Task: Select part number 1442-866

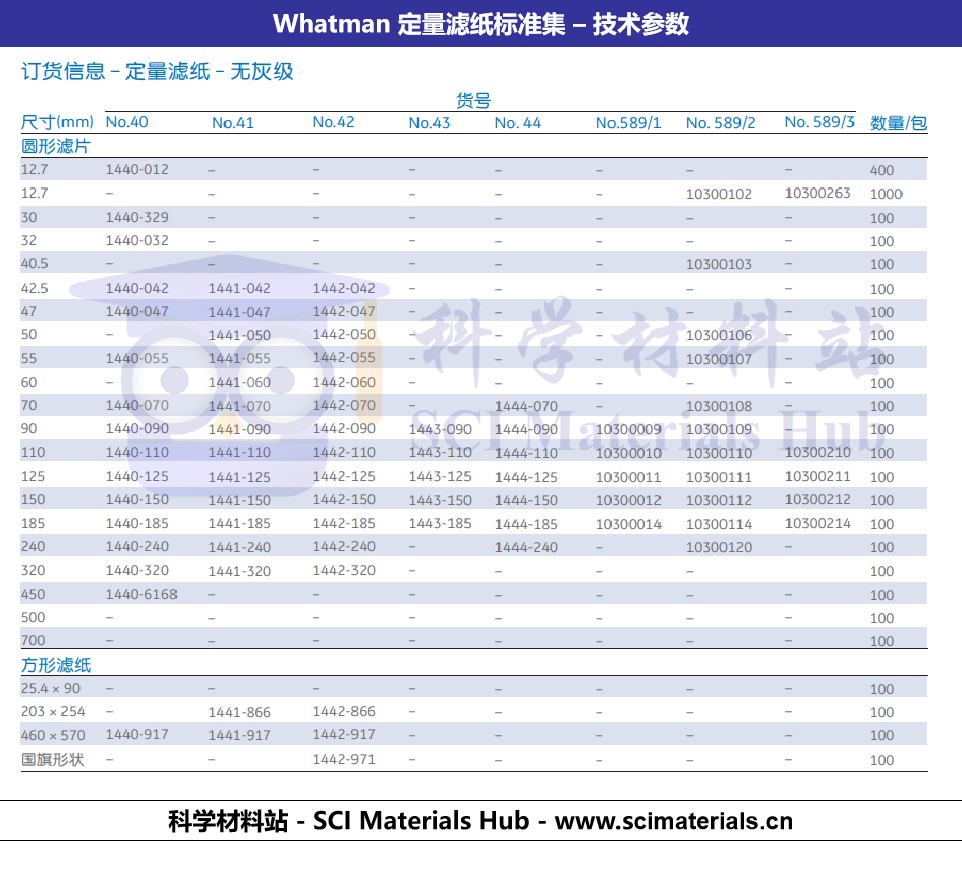Action: [344, 712]
